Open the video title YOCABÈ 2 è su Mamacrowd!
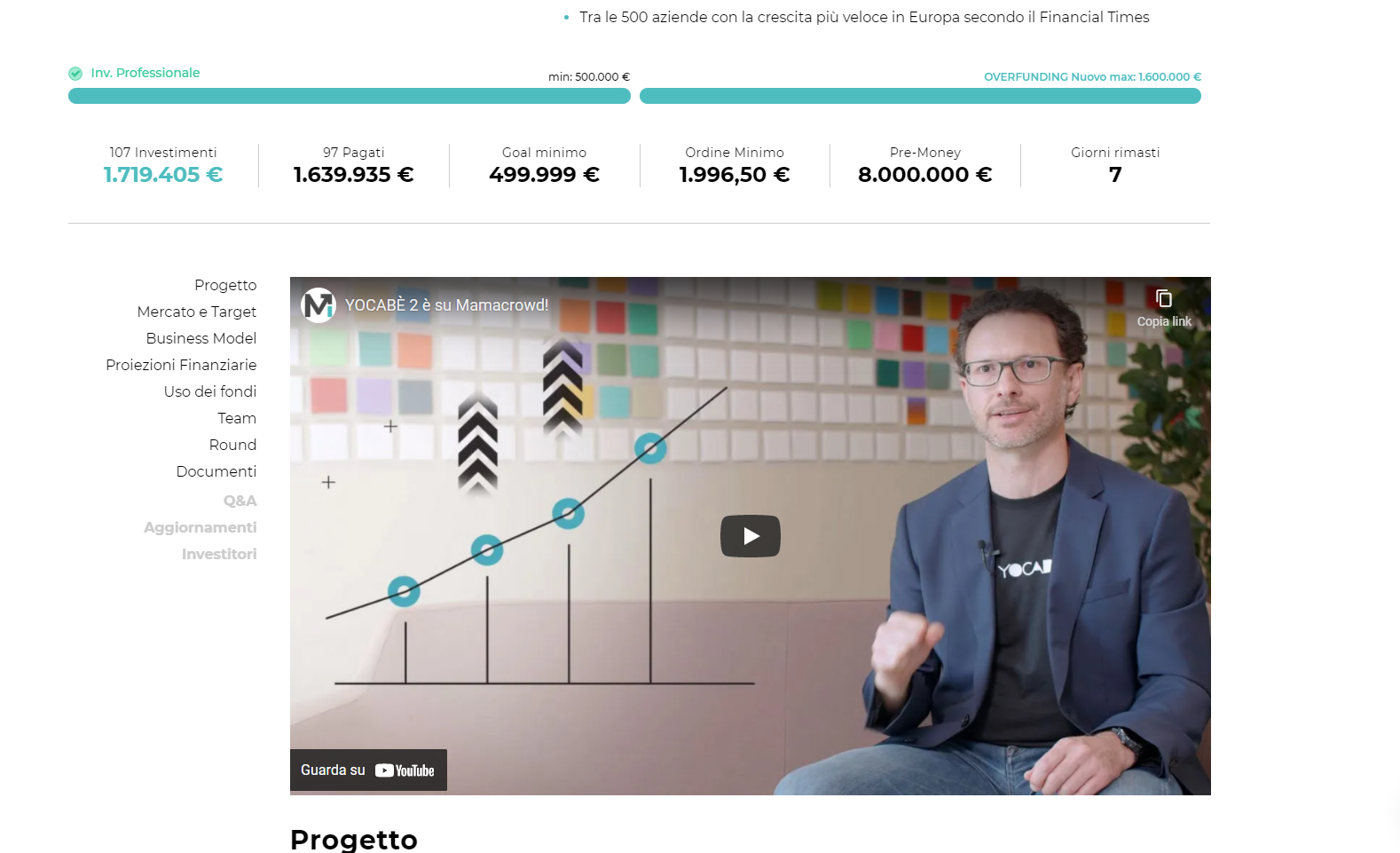 point(446,305)
